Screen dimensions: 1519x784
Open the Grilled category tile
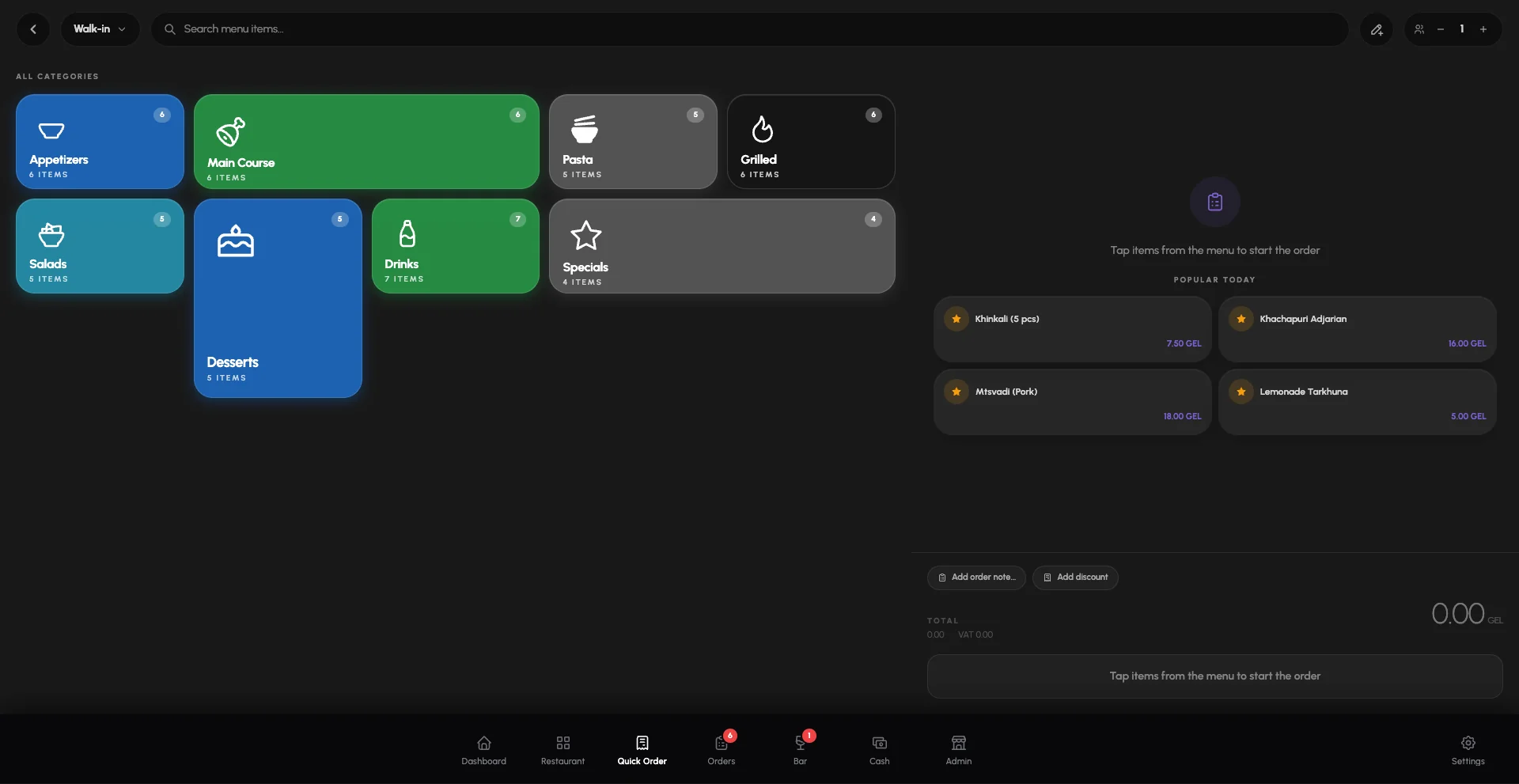(x=811, y=142)
